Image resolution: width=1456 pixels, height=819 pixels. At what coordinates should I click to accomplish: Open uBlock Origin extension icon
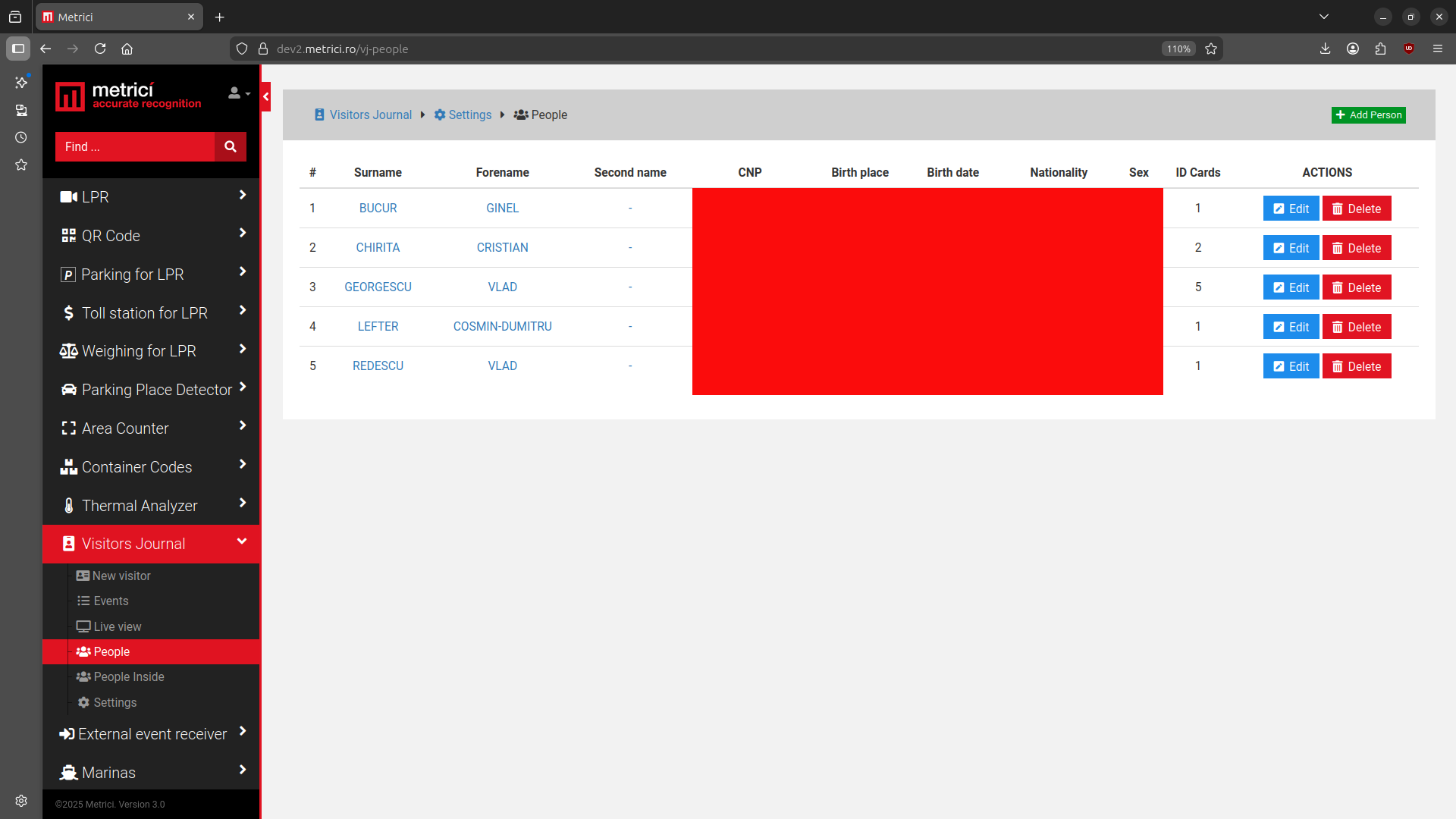click(x=1409, y=49)
